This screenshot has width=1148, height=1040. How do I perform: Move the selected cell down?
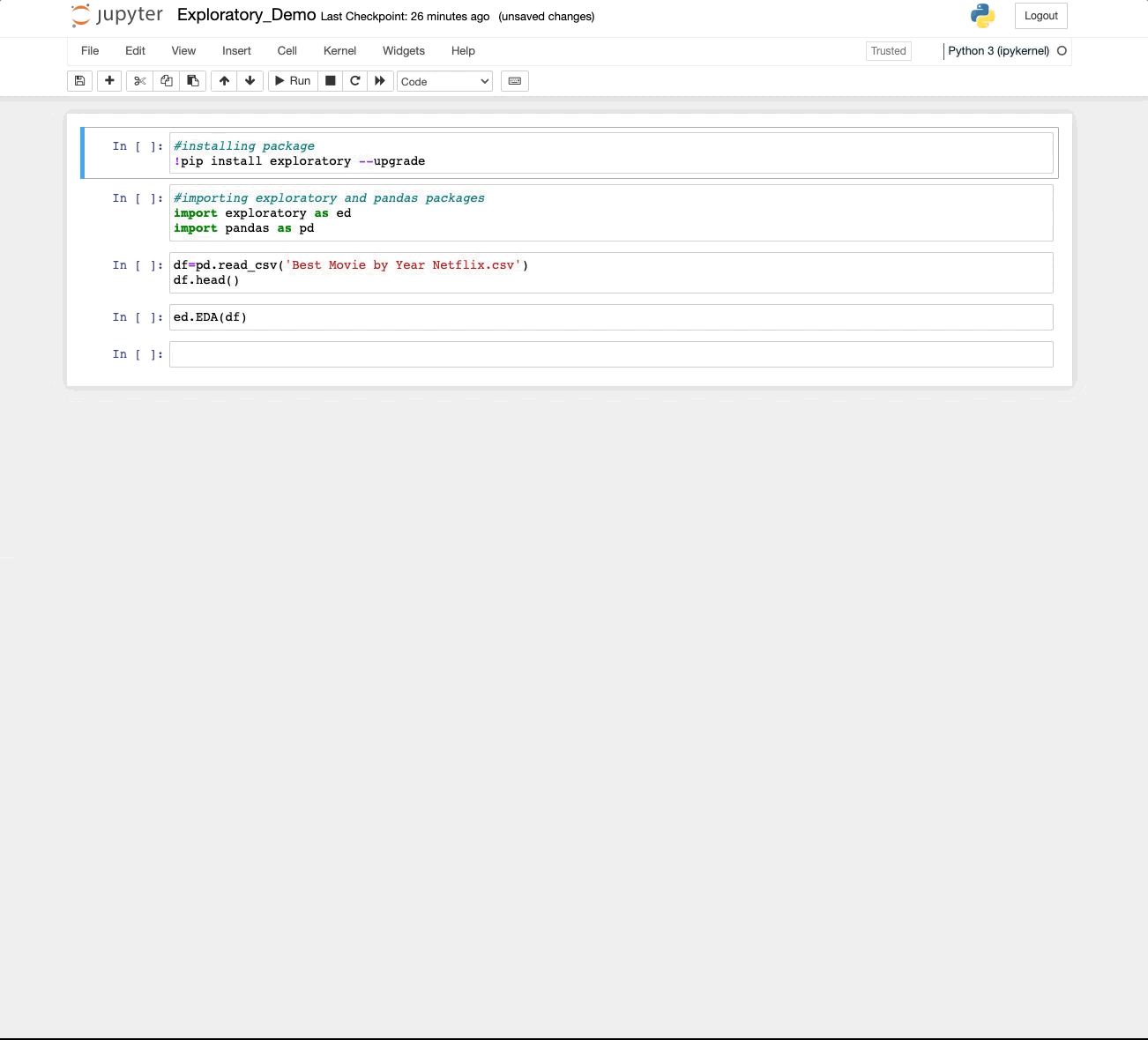[250, 81]
